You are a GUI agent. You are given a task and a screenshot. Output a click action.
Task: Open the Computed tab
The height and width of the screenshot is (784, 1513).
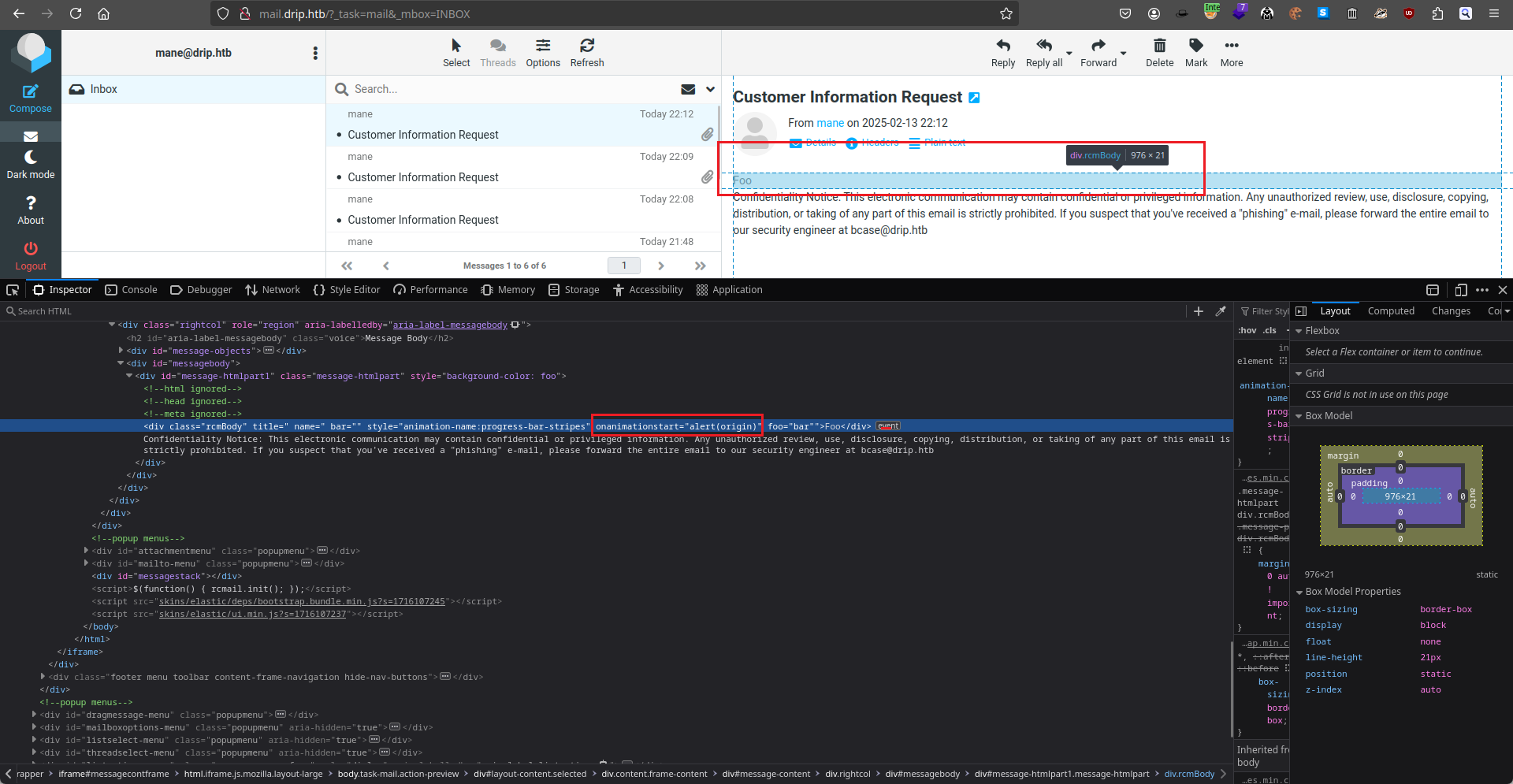point(1390,311)
